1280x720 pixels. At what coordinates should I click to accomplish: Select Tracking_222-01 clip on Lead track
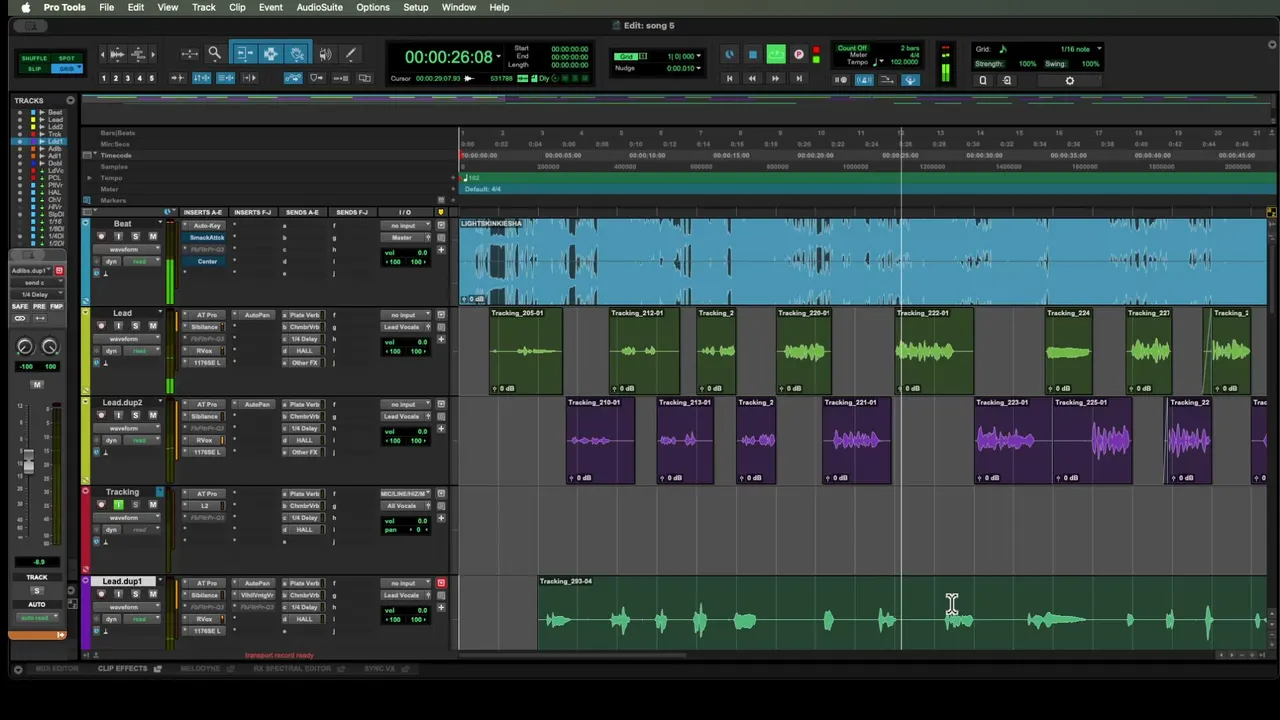pos(934,350)
